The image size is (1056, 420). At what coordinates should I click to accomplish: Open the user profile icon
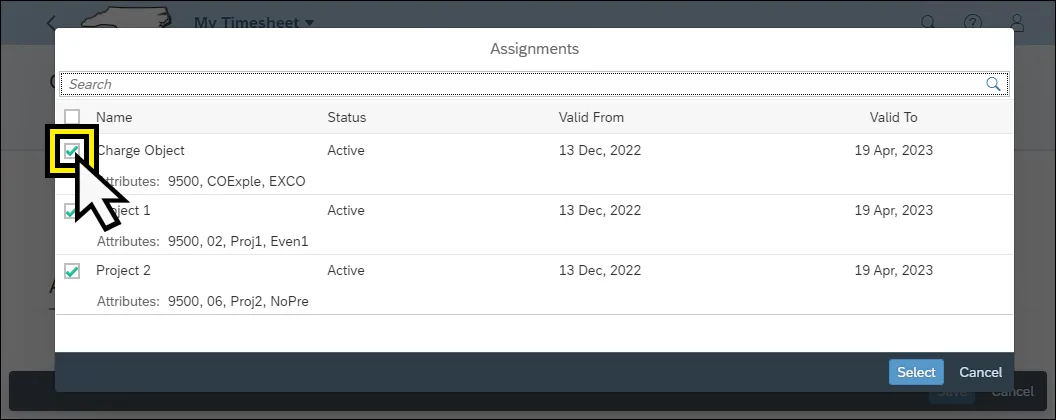[1017, 22]
